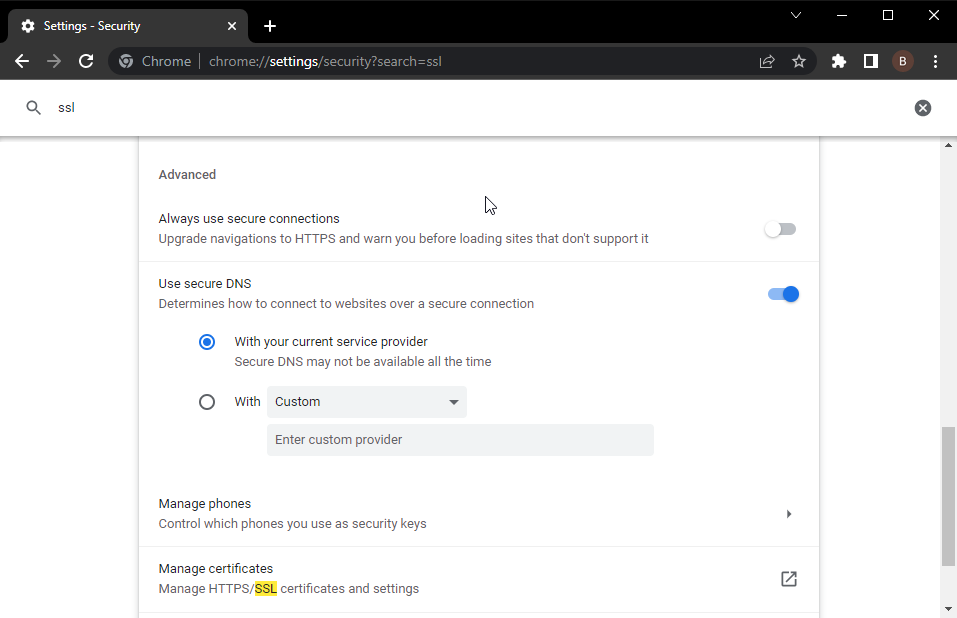Click the Manage certificates label
The image size is (957, 618).
tap(216, 569)
